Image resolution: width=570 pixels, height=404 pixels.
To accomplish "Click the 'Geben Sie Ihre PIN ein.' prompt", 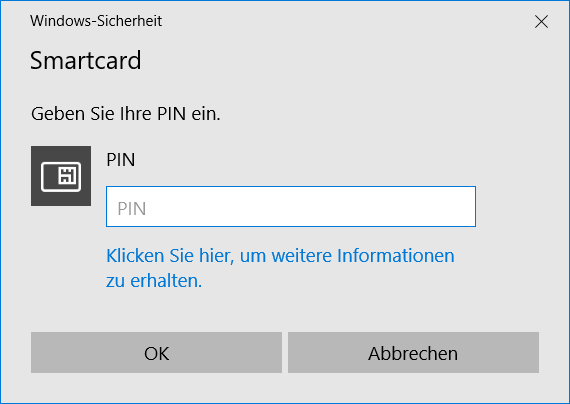I will (x=126, y=114).
